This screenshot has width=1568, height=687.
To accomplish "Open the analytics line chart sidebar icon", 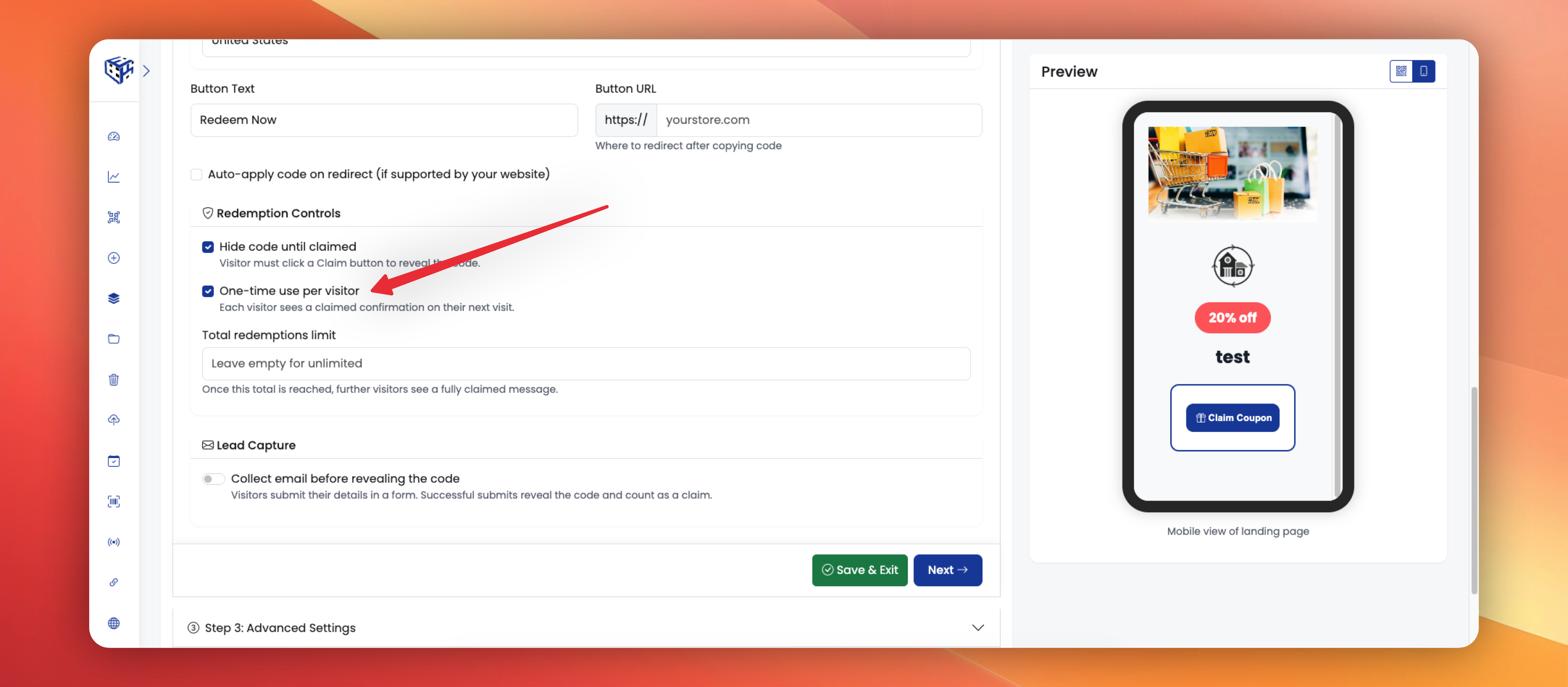I will (114, 177).
